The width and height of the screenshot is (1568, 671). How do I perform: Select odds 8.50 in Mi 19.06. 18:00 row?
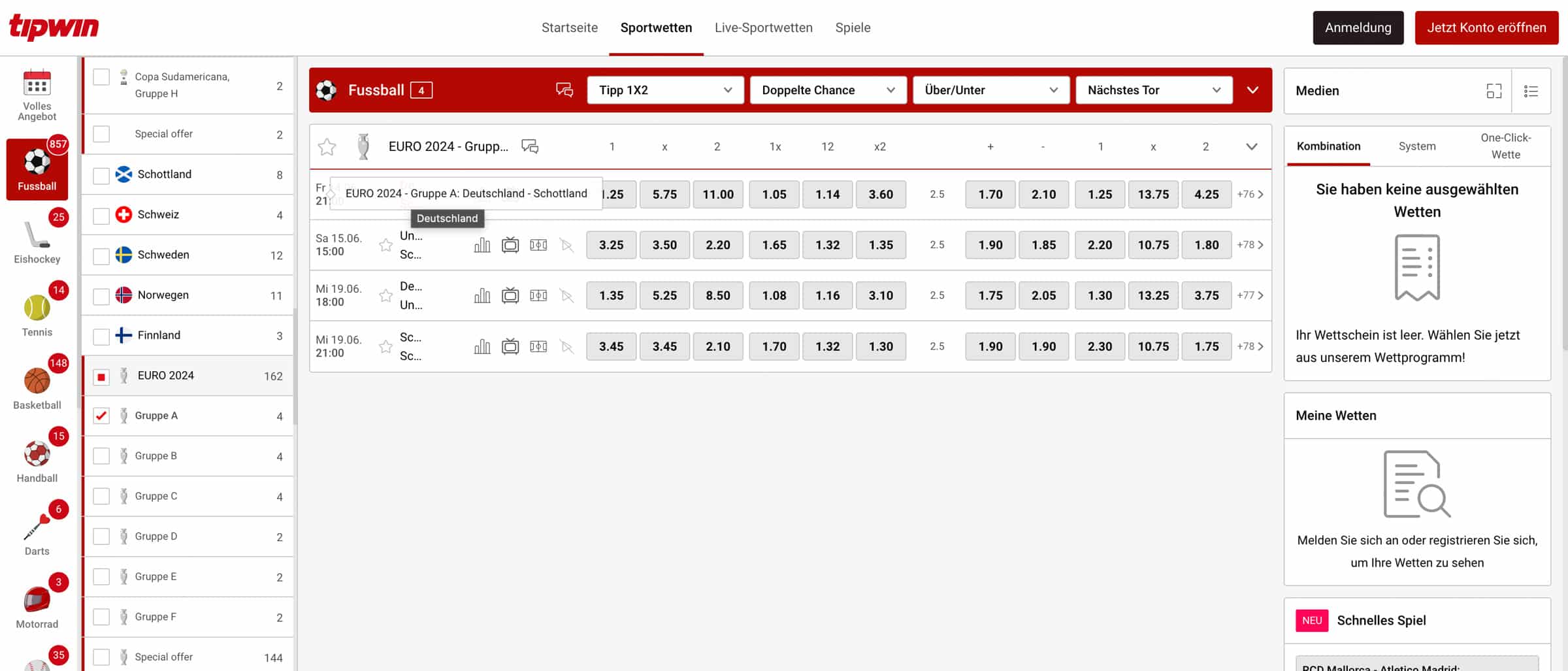point(718,295)
